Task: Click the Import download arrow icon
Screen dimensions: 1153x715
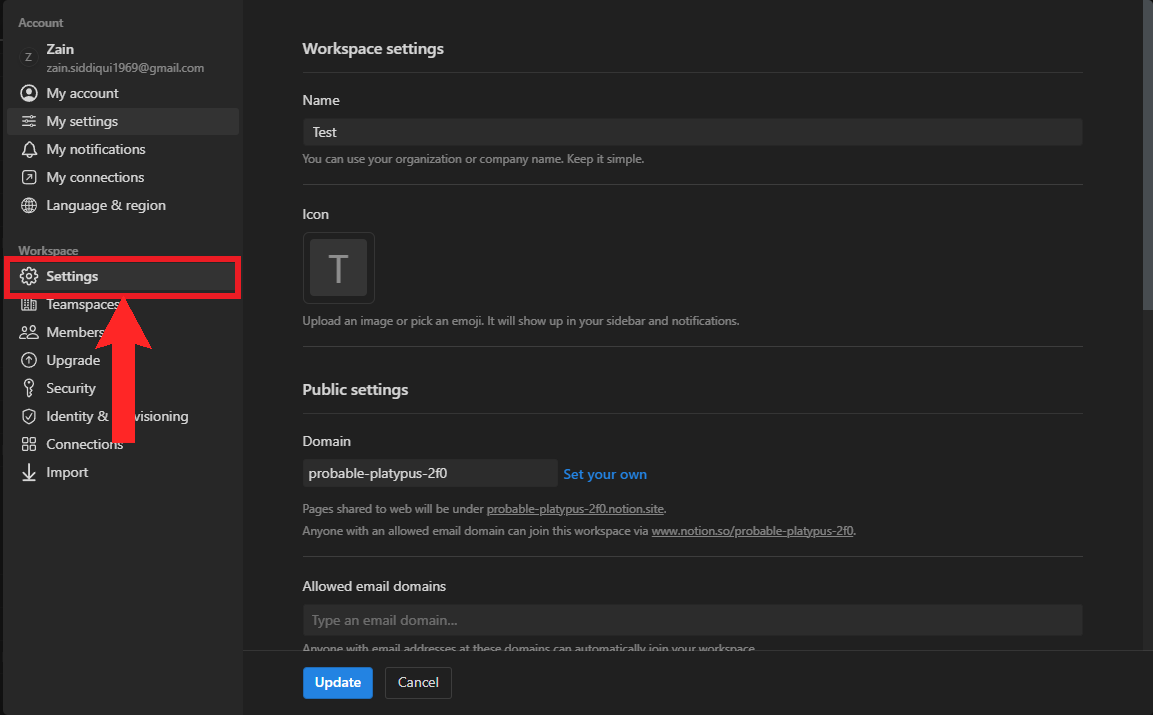Action: tap(29, 472)
